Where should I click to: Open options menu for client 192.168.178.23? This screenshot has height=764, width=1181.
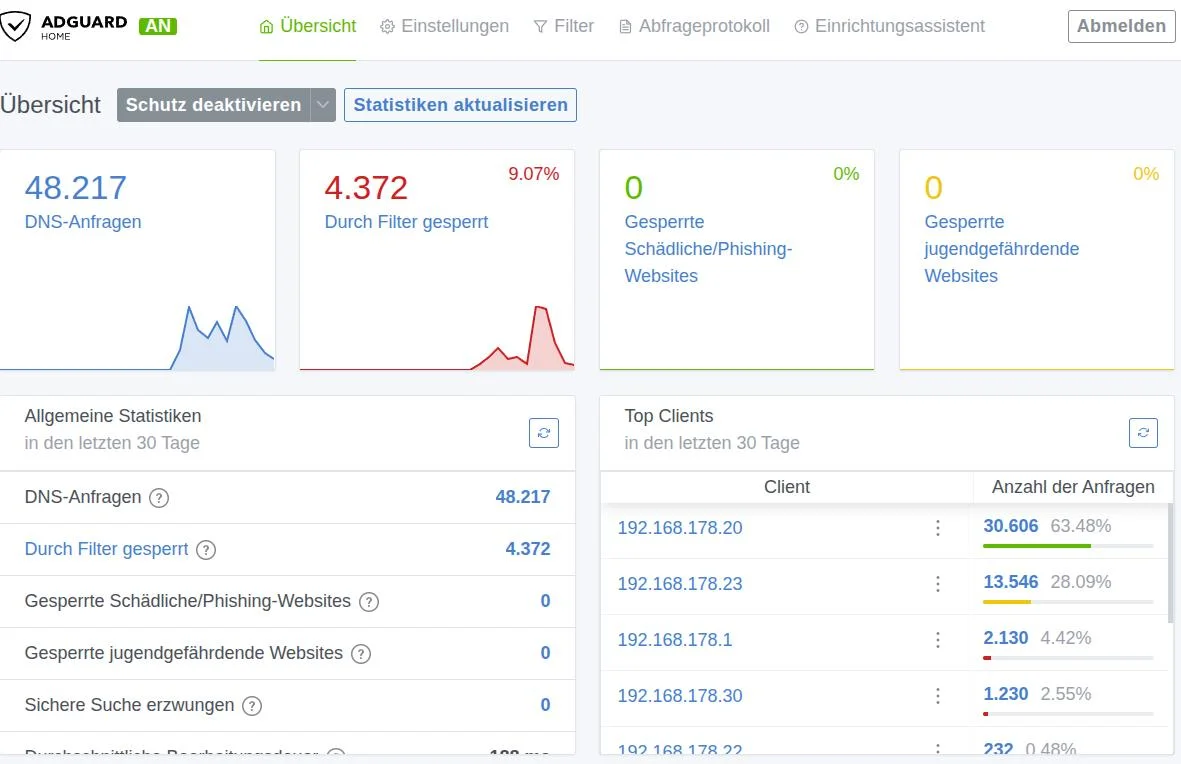[938, 583]
